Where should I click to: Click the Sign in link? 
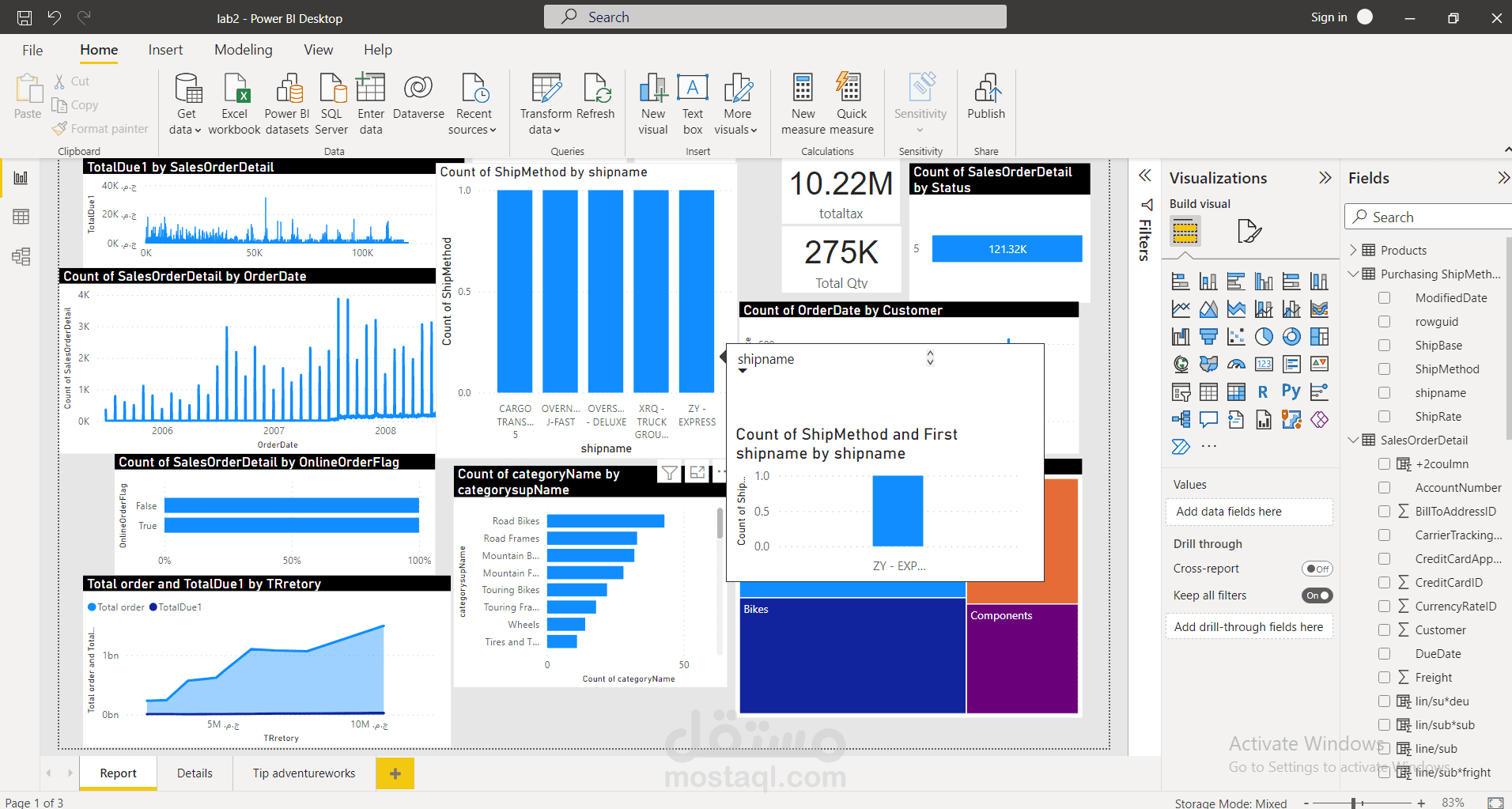[1329, 17]
